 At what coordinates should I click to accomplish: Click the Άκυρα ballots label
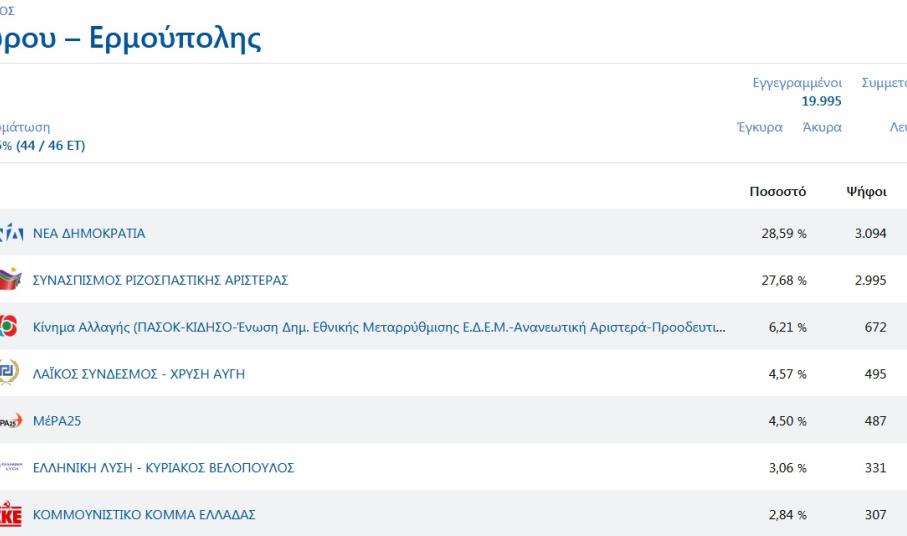click(821, 127)
